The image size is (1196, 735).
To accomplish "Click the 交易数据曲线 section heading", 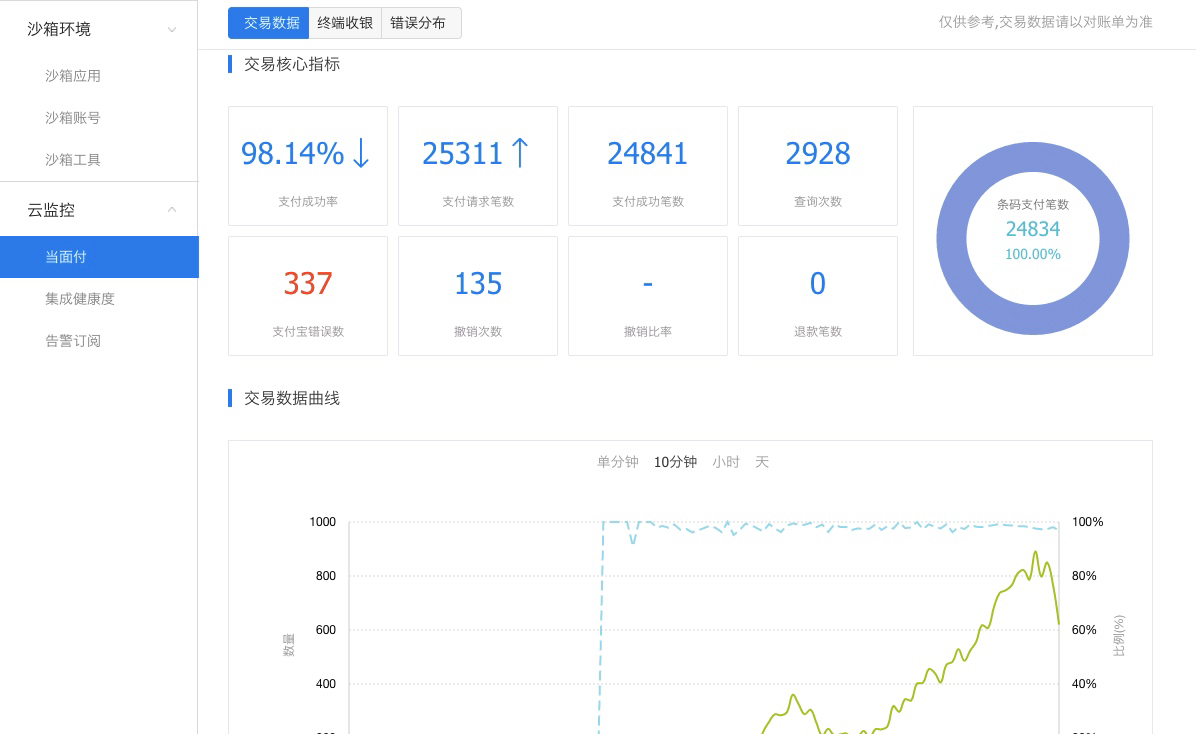I will coord(291,398).
